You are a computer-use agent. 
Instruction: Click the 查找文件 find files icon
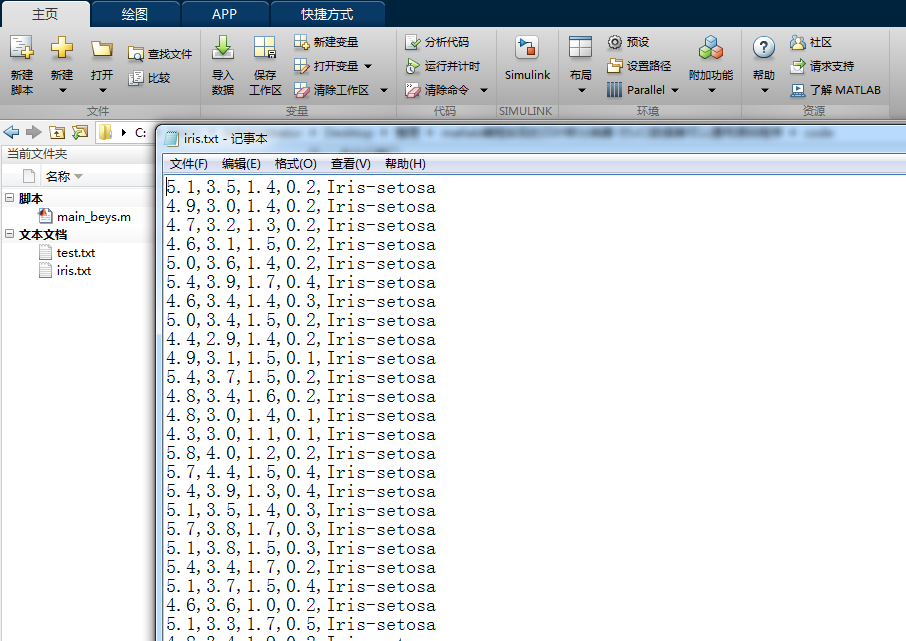tap(136, 54)
